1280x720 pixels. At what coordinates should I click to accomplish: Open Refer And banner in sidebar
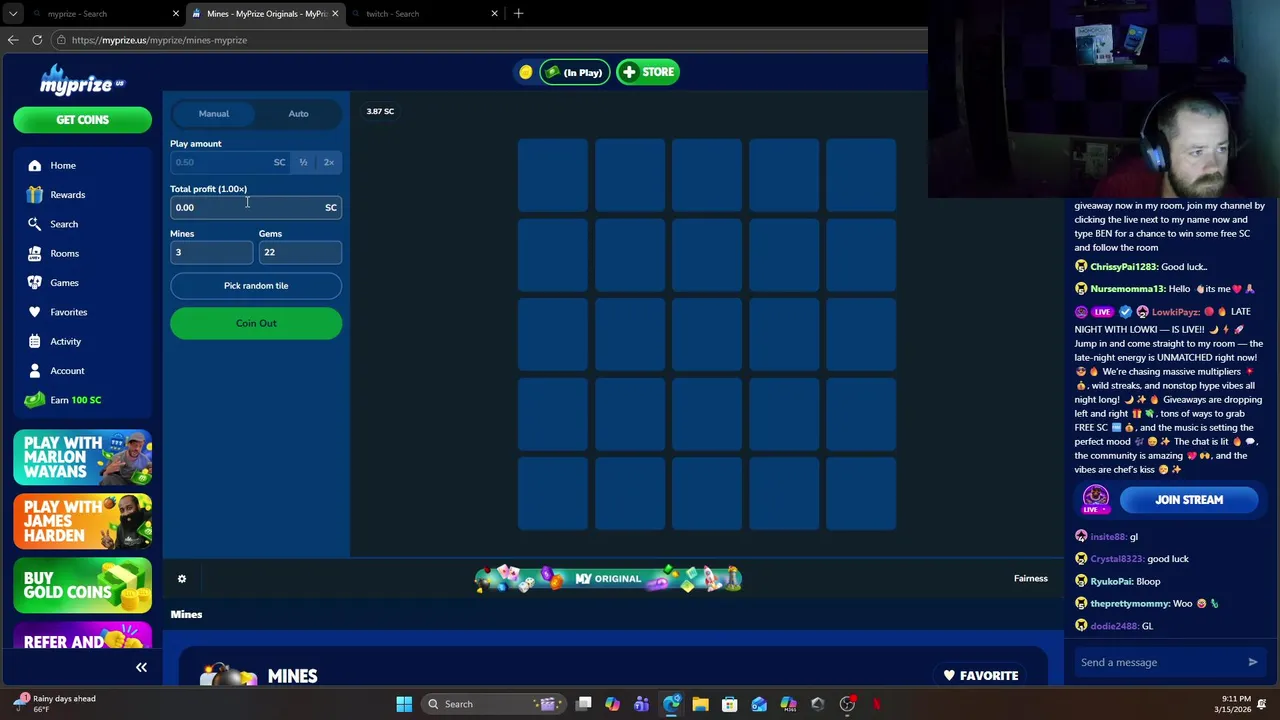click(x=82, y=636)
